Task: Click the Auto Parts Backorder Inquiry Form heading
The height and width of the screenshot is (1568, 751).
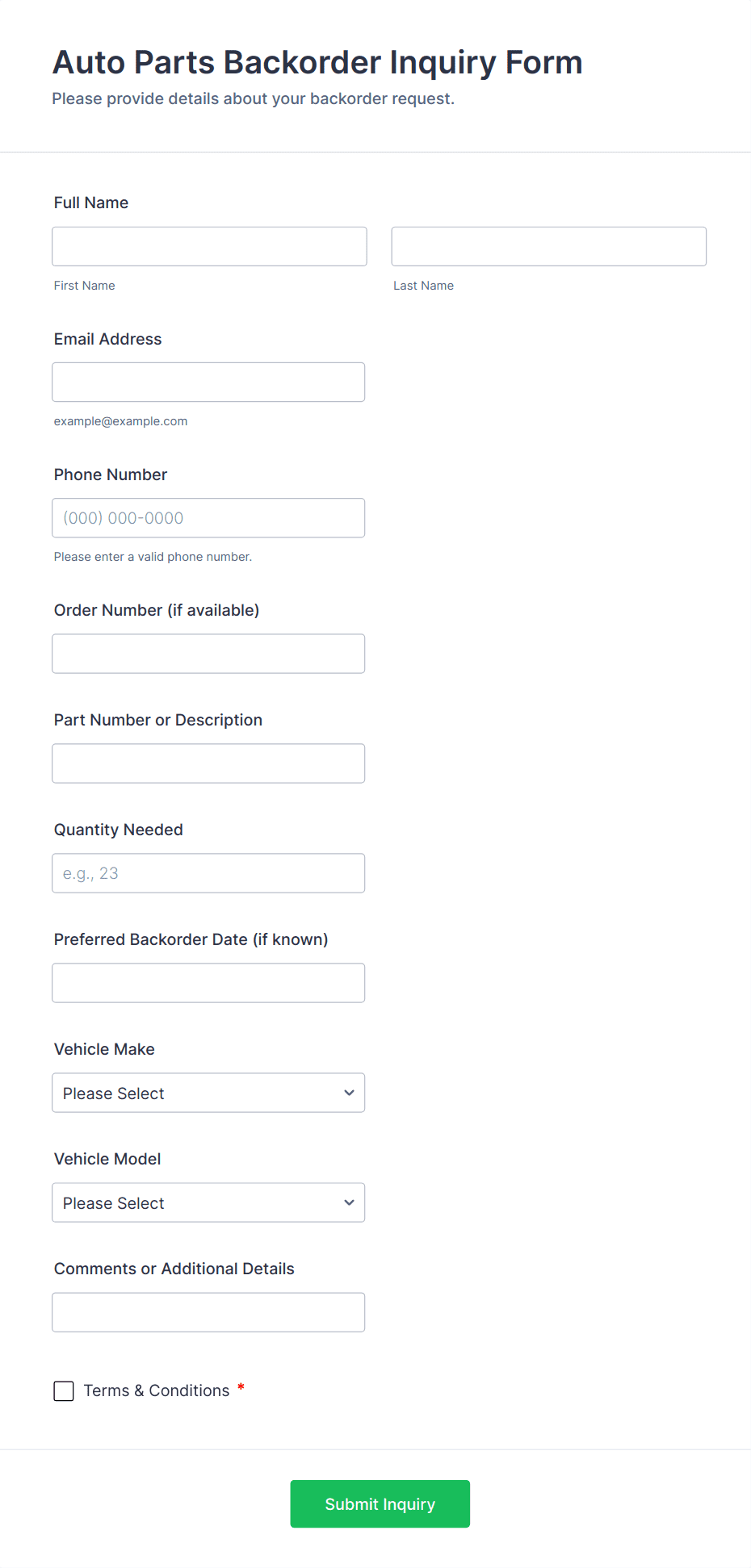Action: (317, 62)
